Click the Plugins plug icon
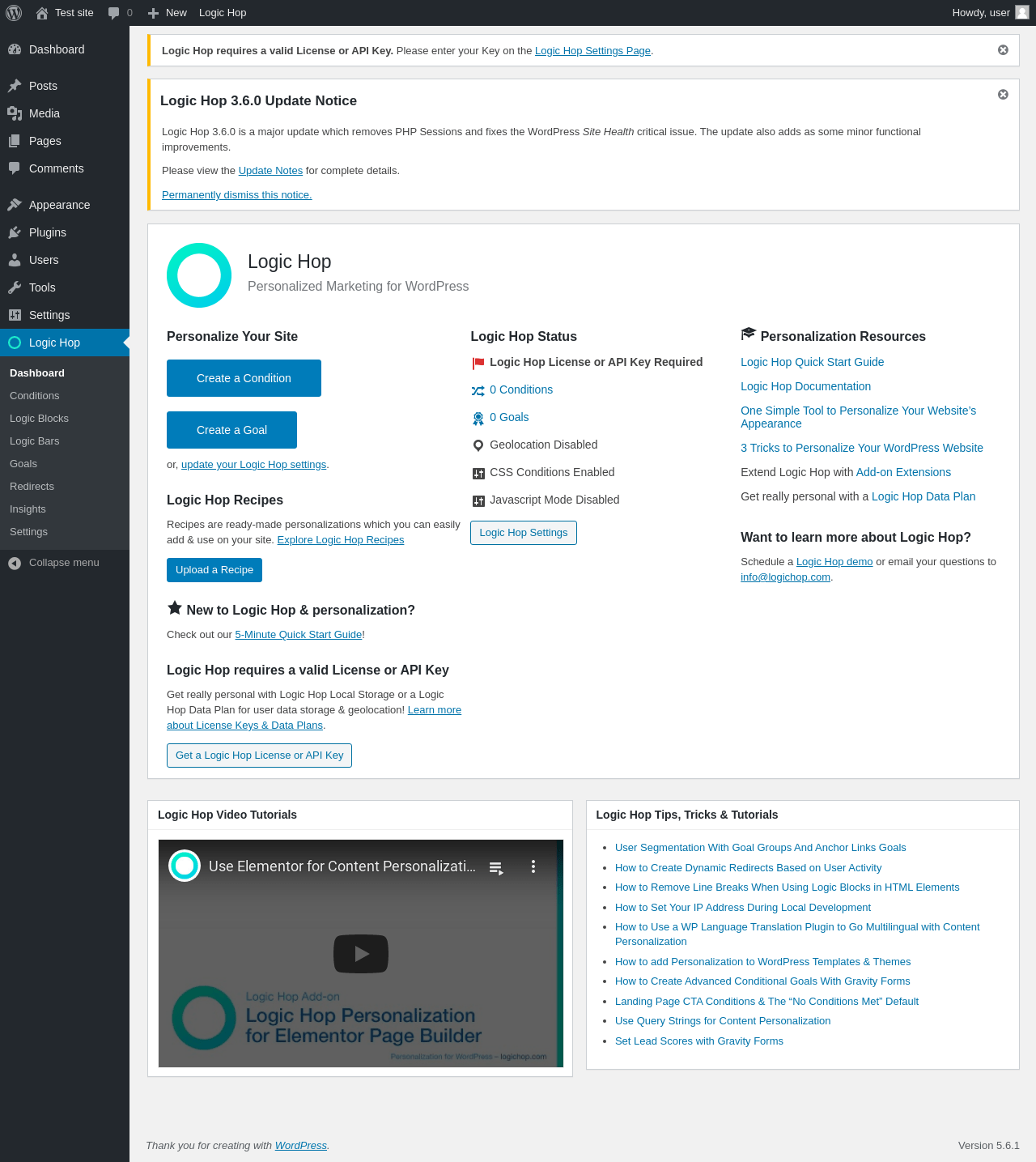 tap(15, 232)
